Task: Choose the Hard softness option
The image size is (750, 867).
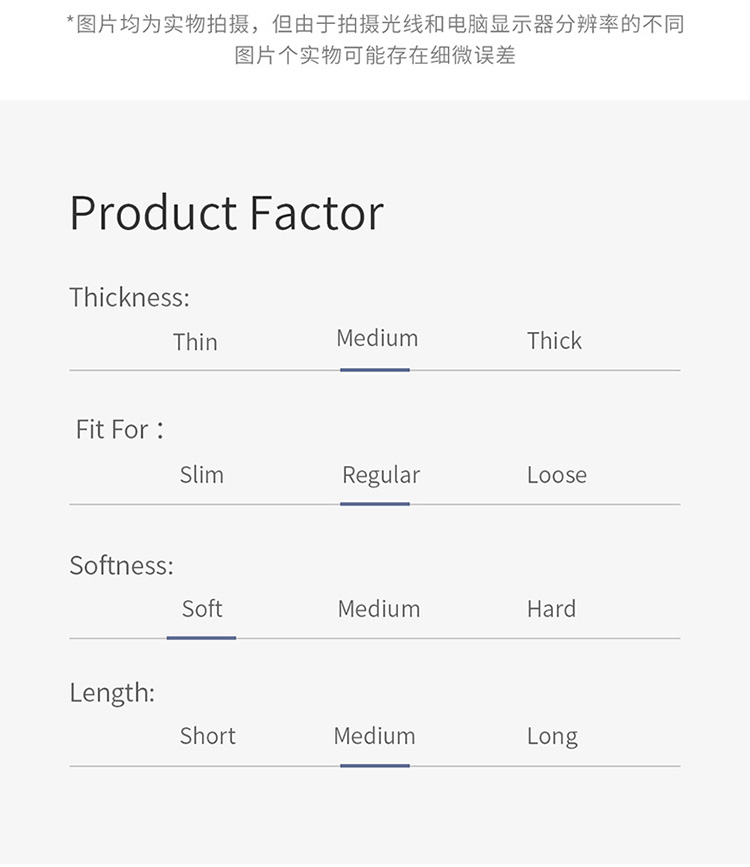Action: point(551,608)
